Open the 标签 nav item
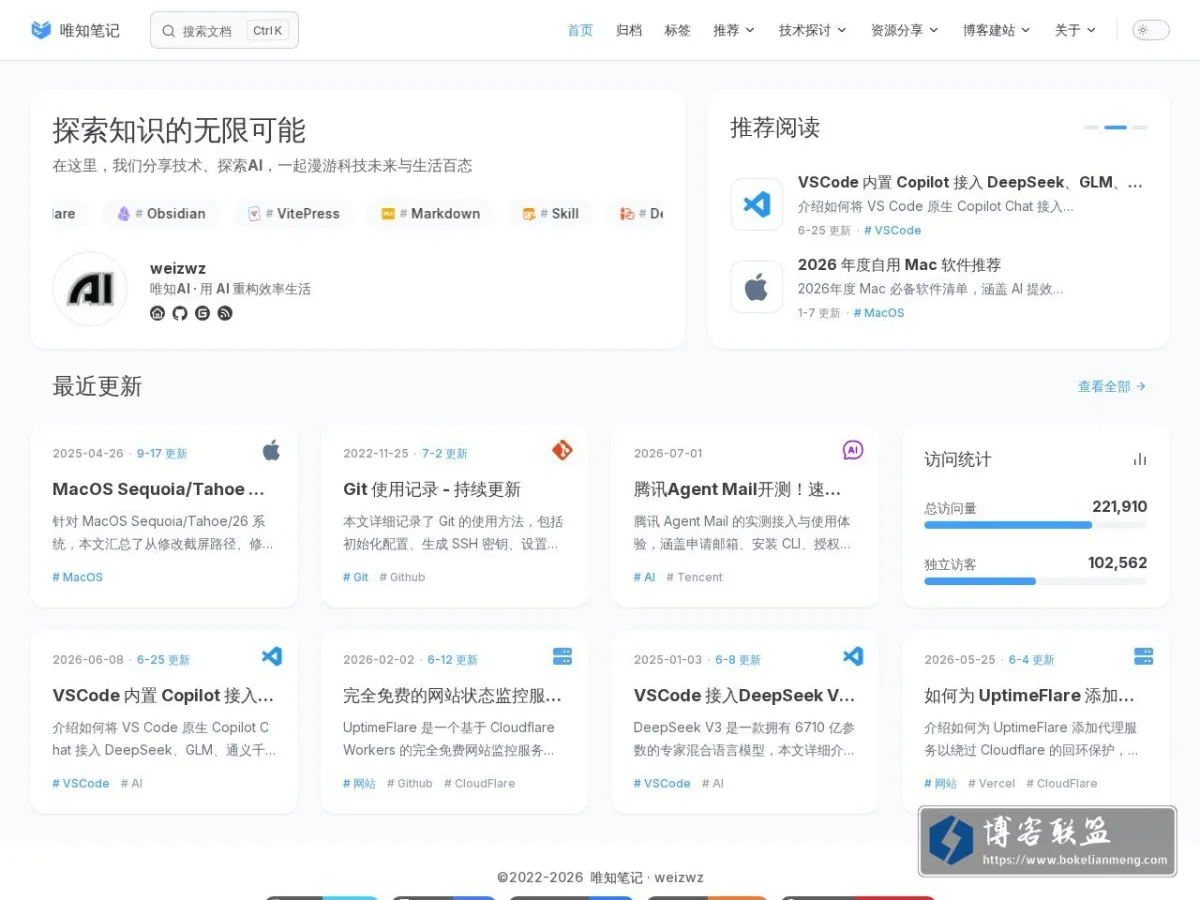Screen dimensions: 1200x900 click(677, 30)
